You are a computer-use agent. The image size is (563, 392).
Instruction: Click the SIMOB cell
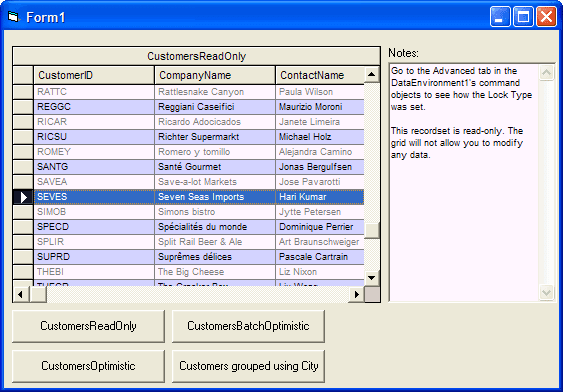(94, 212)
